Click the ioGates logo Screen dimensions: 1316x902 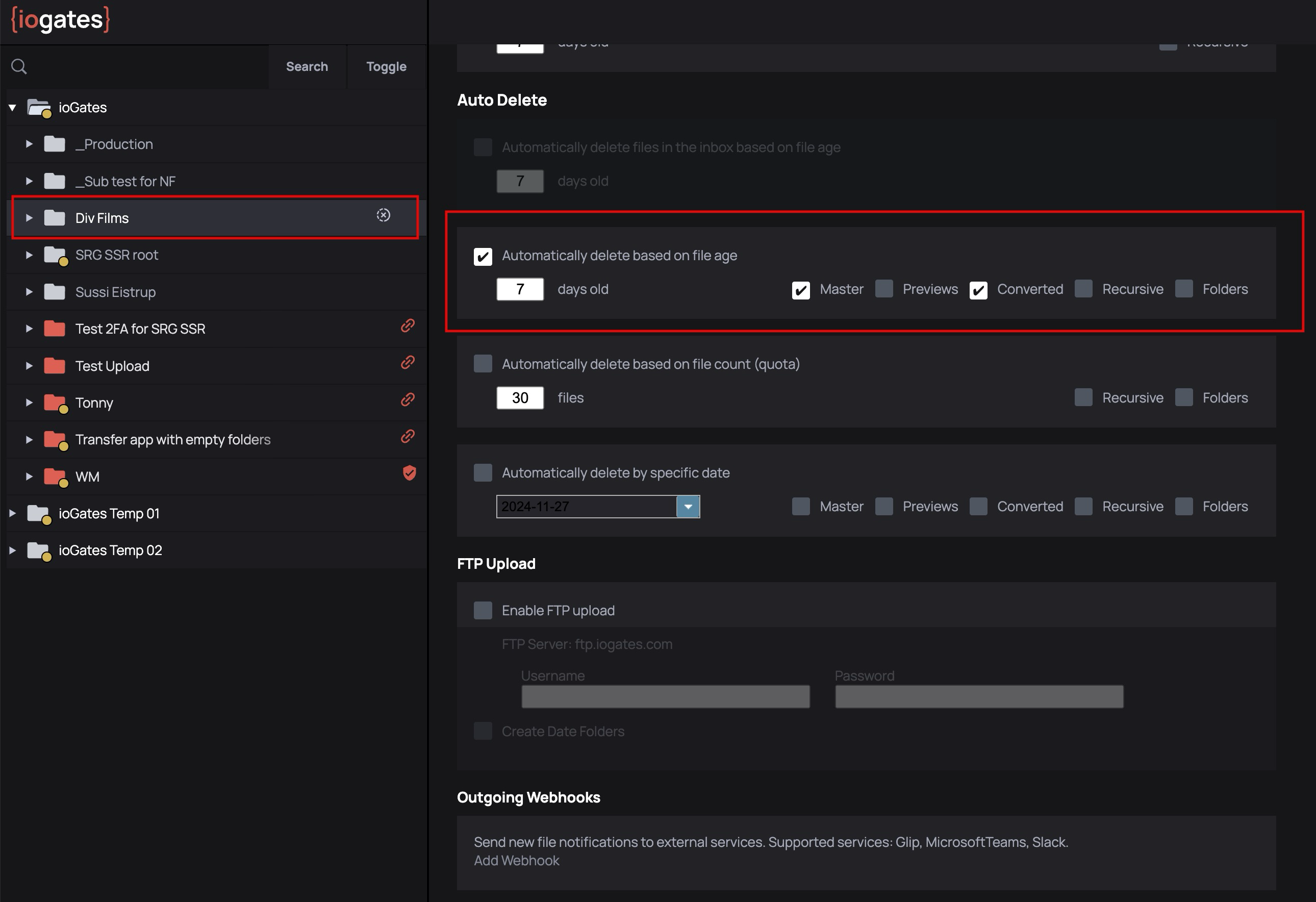point(61,20)
